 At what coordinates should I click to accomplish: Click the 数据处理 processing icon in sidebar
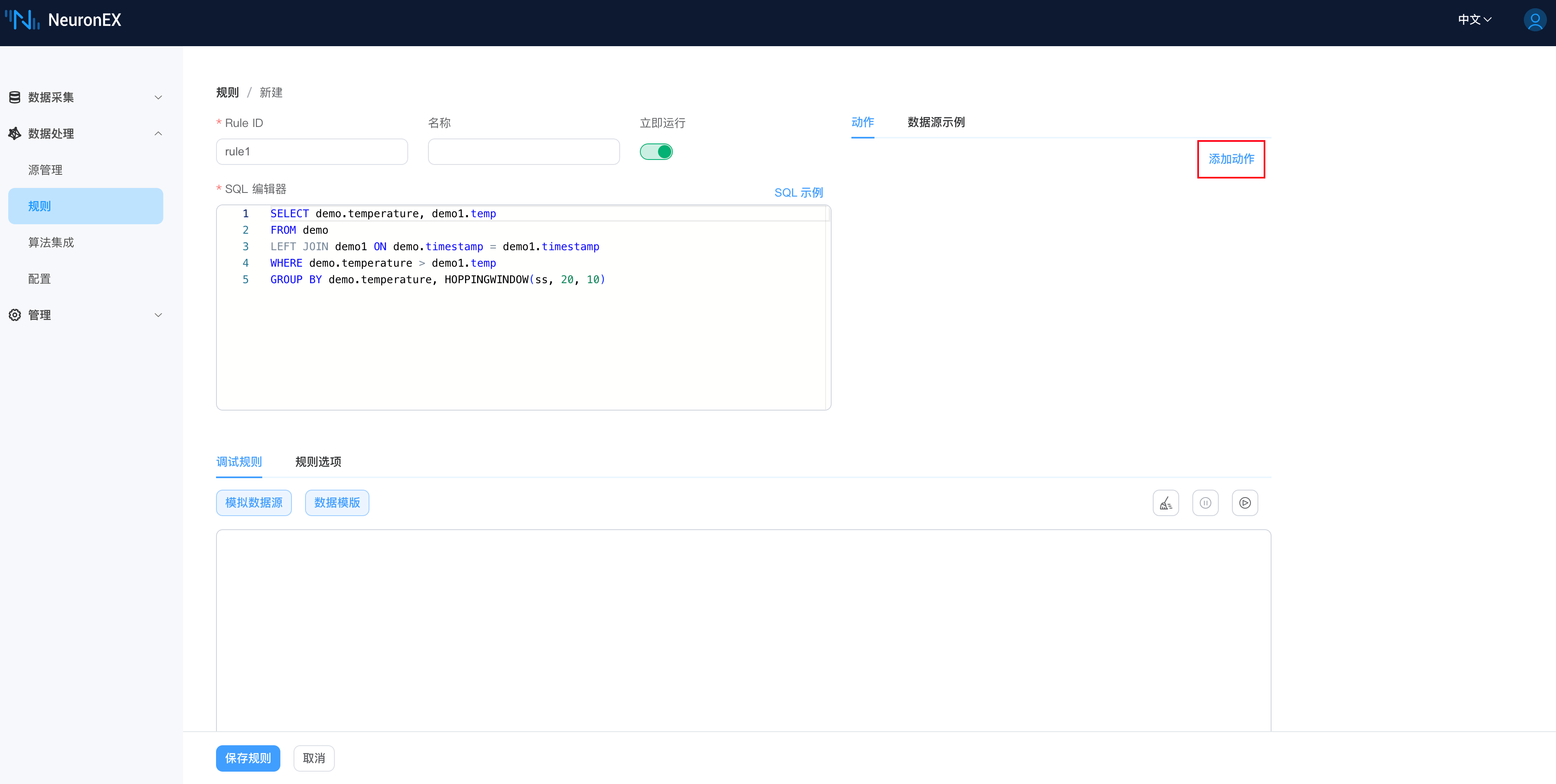(14, 134)
